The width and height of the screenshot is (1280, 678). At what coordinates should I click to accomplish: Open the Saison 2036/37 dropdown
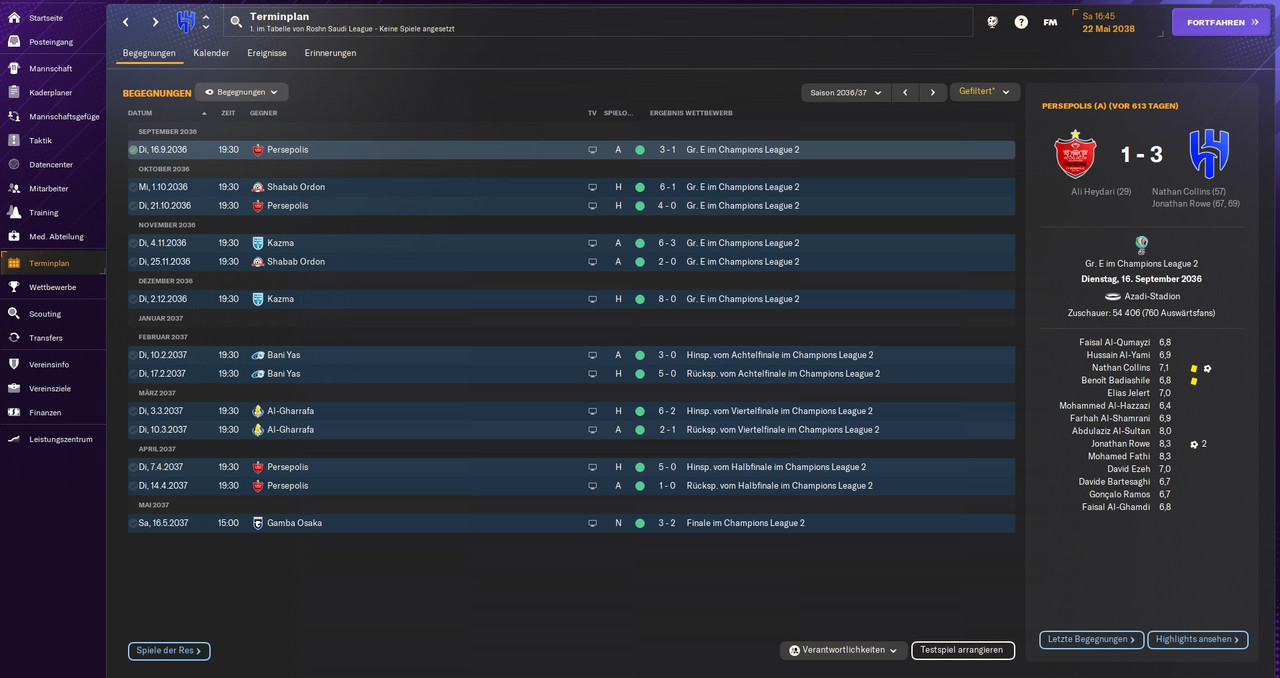(845, 92)
